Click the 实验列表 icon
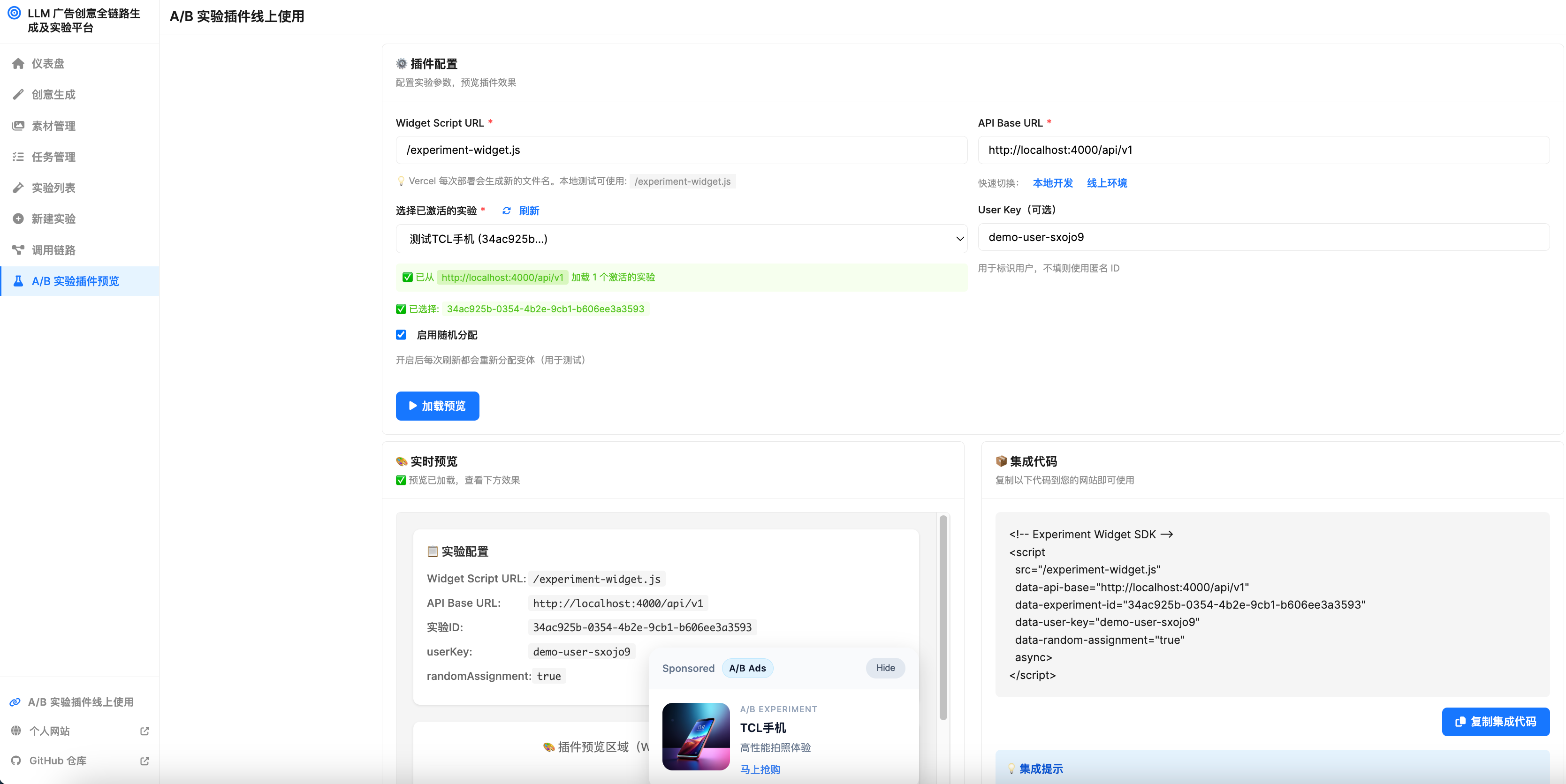This screenshot has width=1566, height=784. click(x=18, y=188)
